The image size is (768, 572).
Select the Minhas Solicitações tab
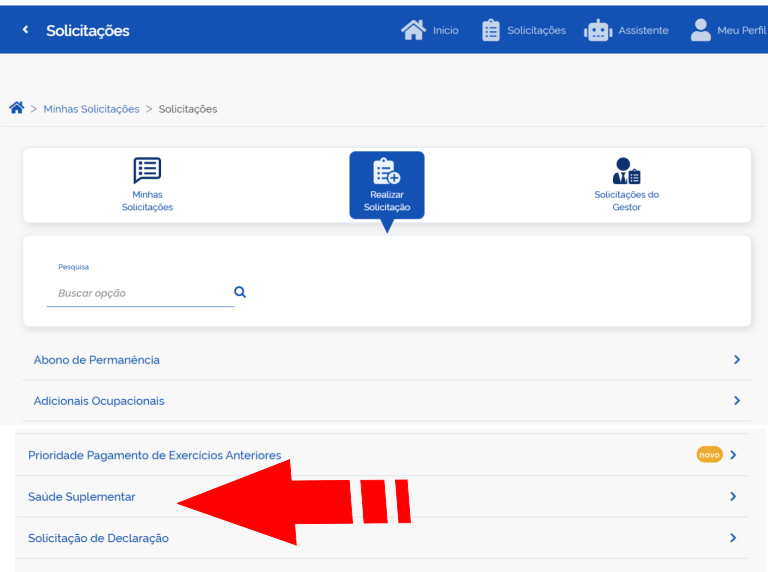coord(147,185)
